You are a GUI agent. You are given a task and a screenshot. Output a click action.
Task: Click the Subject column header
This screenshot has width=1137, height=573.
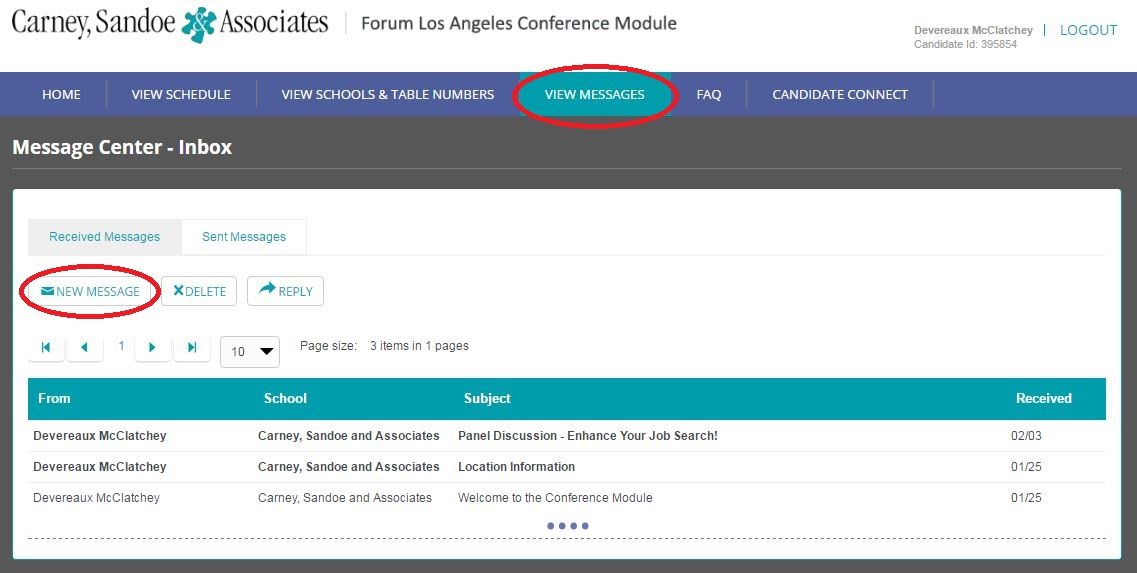point(487,398)
